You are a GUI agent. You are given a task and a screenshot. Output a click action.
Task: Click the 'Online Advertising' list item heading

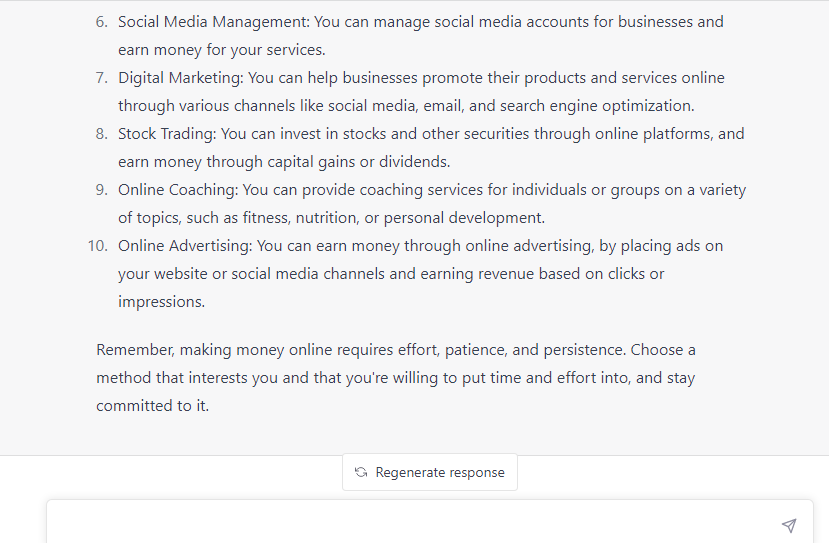tap(185, 246)
